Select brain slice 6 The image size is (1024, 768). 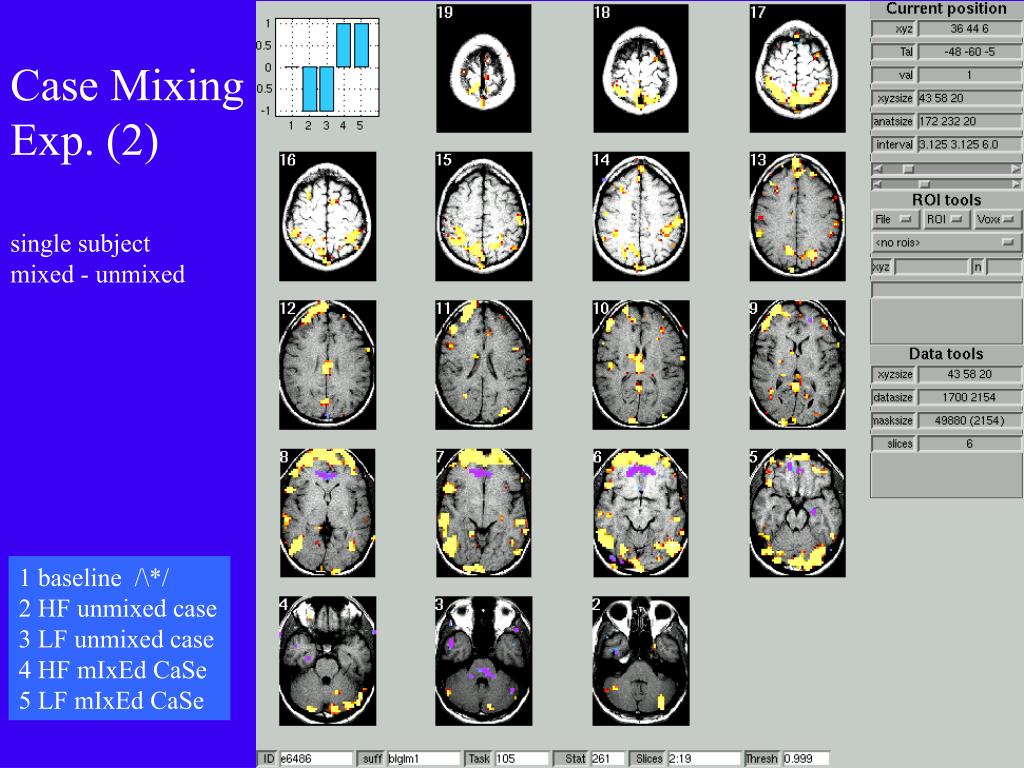pyautogui.click(x=641, y=513)
